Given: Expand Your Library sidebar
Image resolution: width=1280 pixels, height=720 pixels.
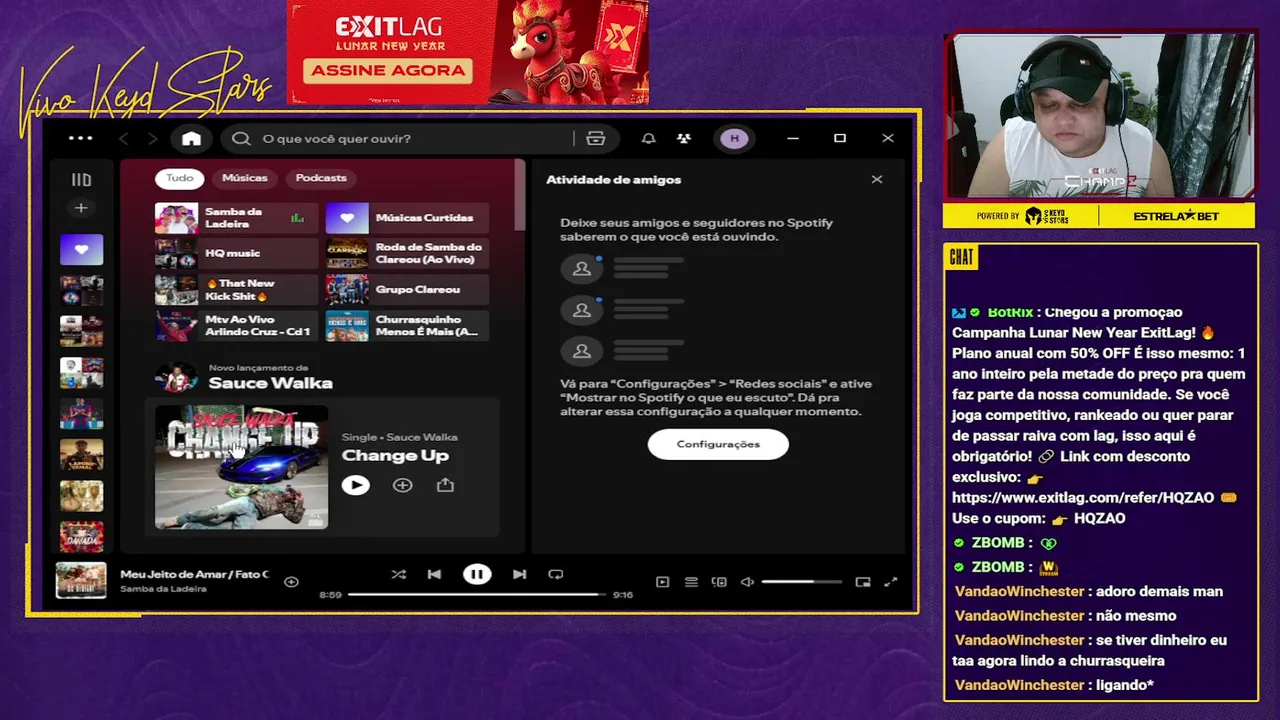Looking at the screenshot, I should (81, 180).
